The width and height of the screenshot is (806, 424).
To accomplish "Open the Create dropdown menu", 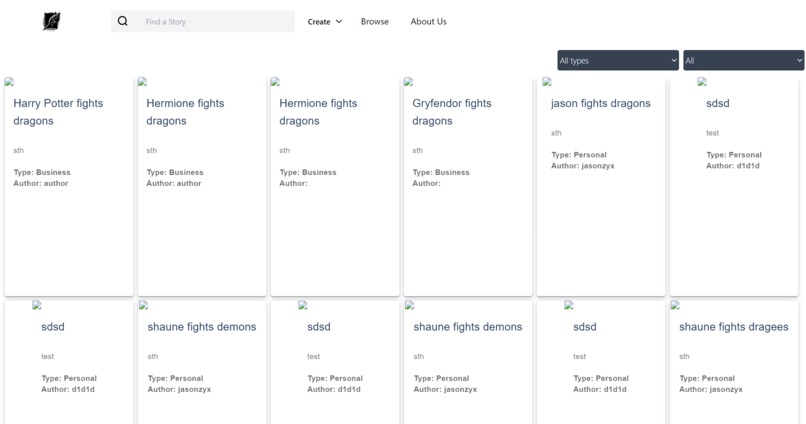I will [x=325, y=22].
